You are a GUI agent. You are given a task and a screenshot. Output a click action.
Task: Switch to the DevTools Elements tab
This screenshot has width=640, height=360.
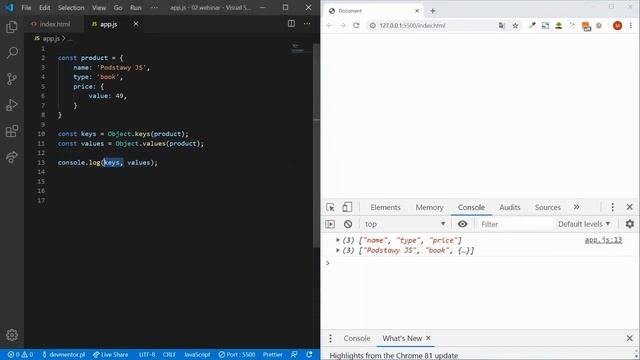click(x=385, y=207)
